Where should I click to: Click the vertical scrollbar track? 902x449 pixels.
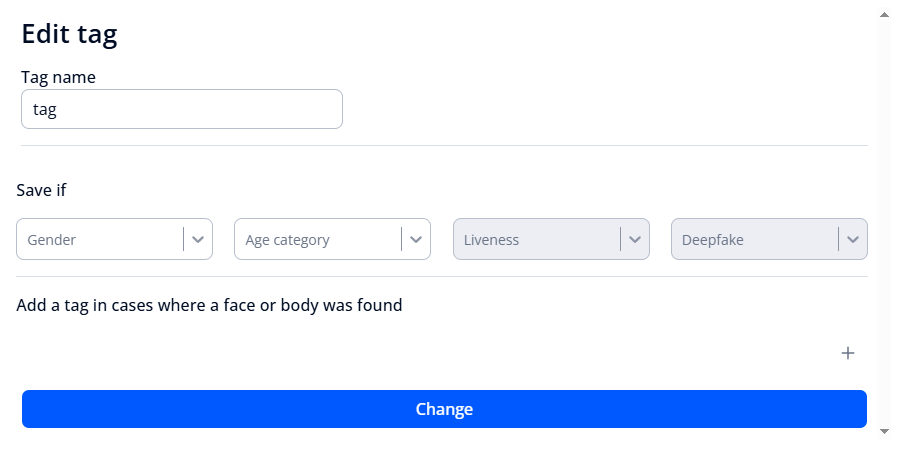883,220
